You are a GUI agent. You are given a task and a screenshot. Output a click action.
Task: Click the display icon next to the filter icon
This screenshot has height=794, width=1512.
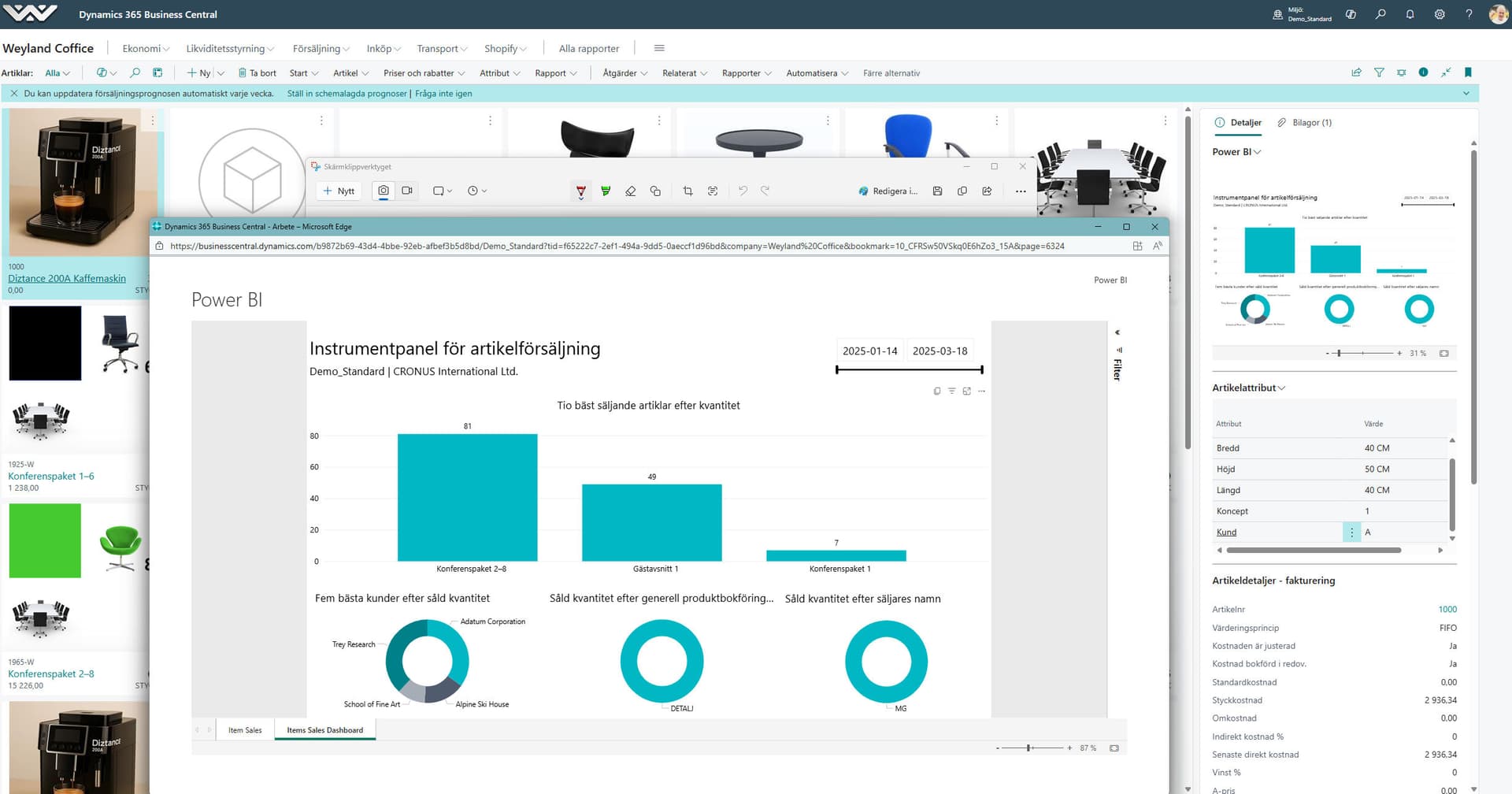[1401, 72]
